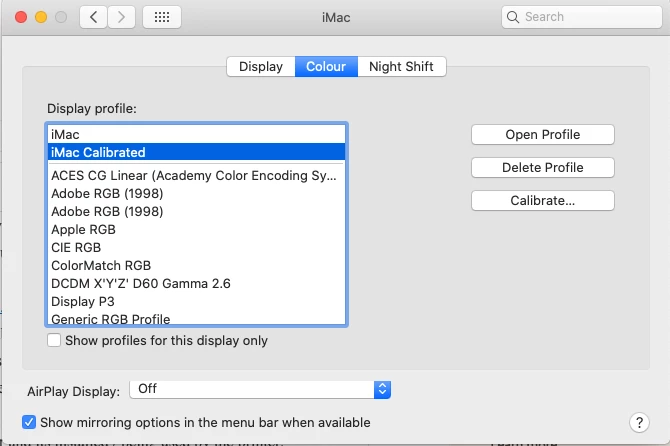Switch to the Display tab
Viewport: 670px width, 446px height.
[x=261, y=67]
